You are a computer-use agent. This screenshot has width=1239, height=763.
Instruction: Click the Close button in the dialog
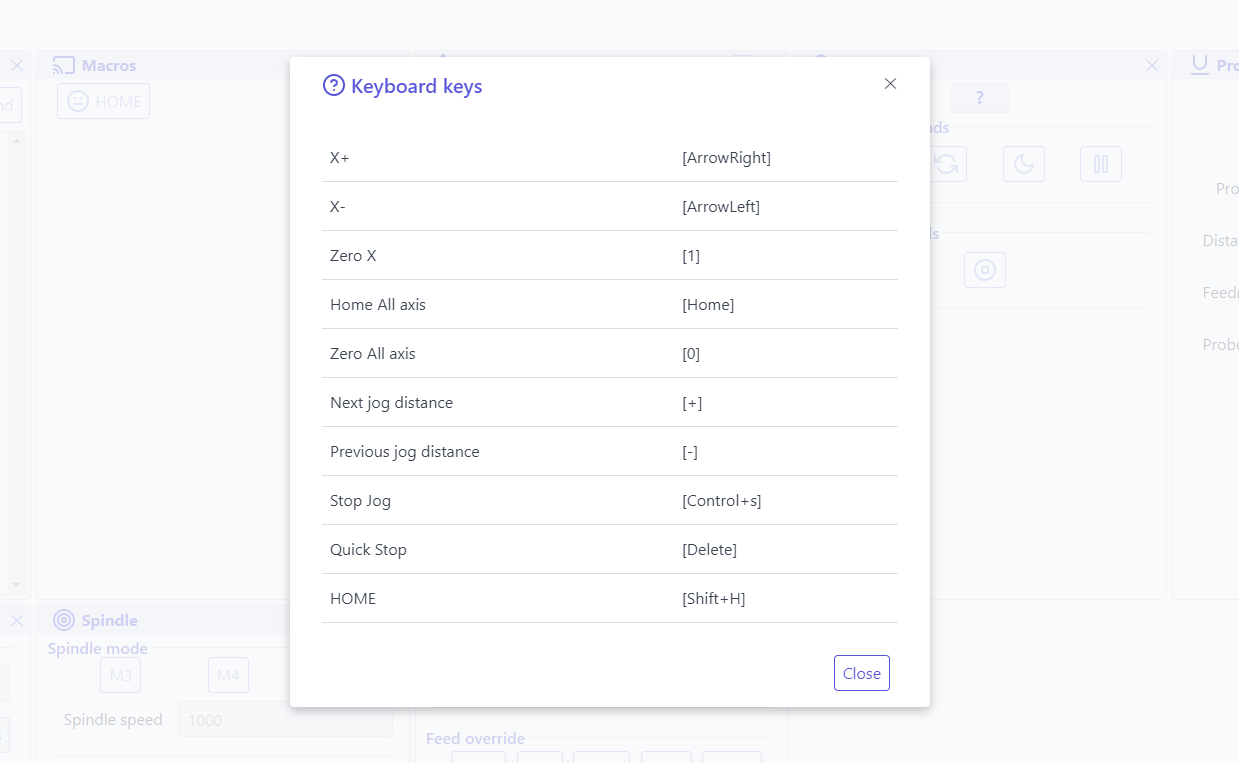[861, 673]
